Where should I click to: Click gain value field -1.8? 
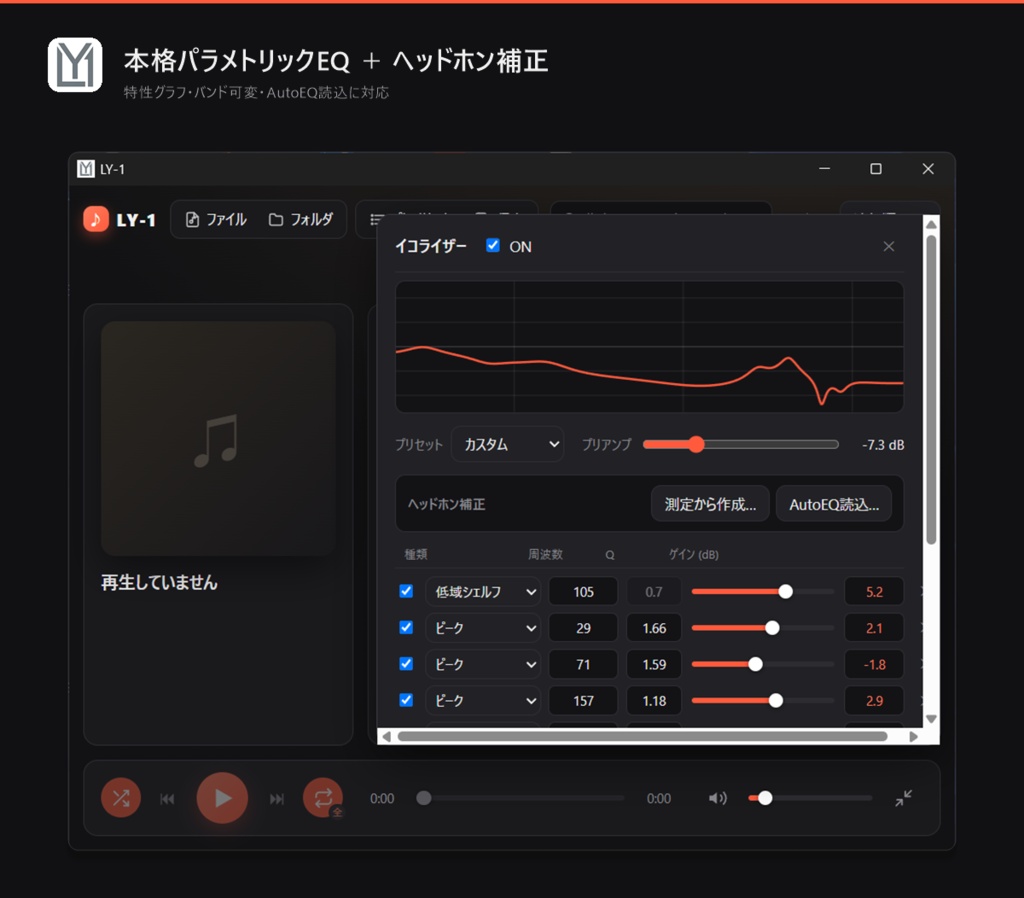tap(874, 664)
